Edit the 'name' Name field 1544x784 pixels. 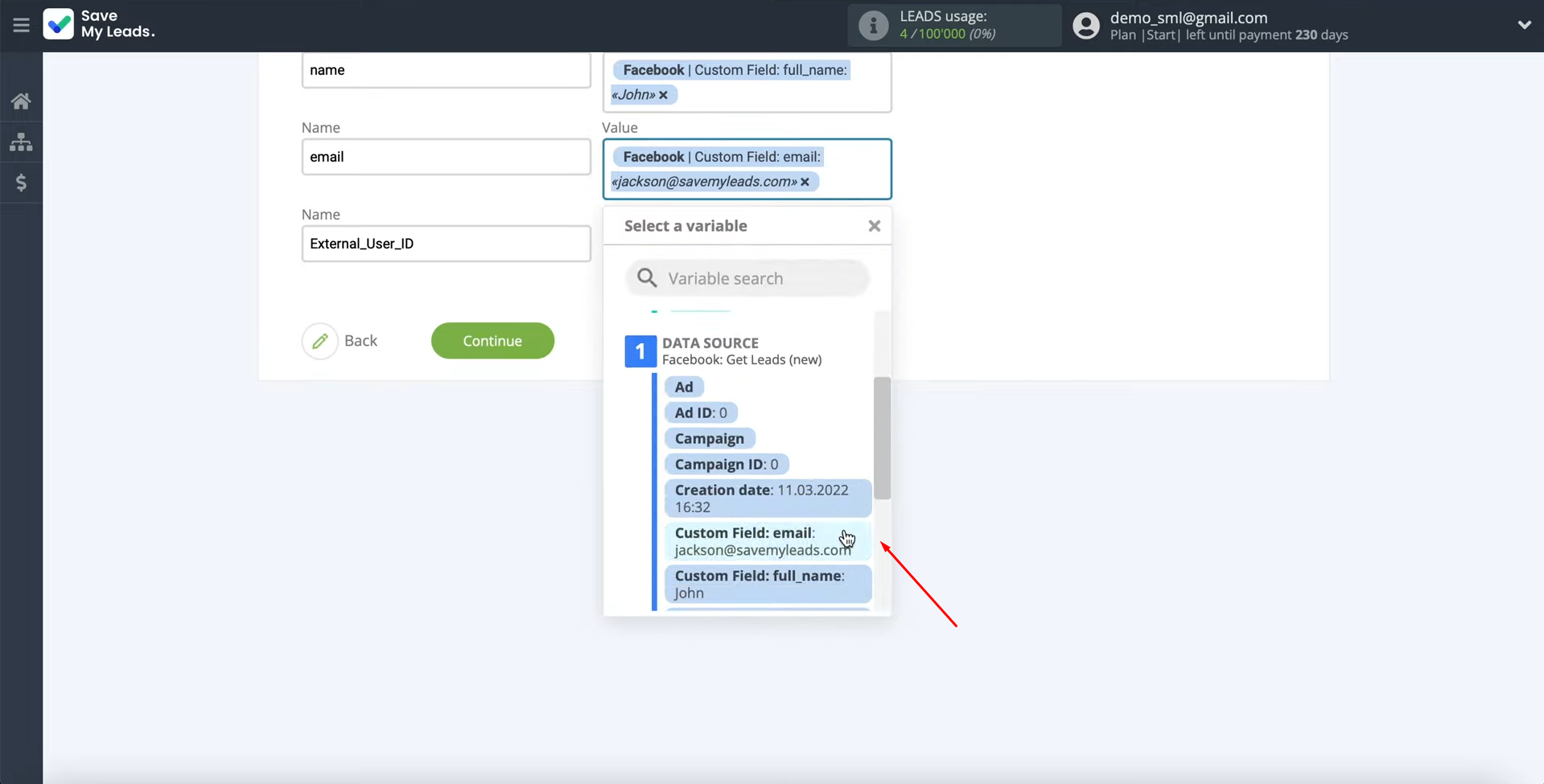click(446, 70)
